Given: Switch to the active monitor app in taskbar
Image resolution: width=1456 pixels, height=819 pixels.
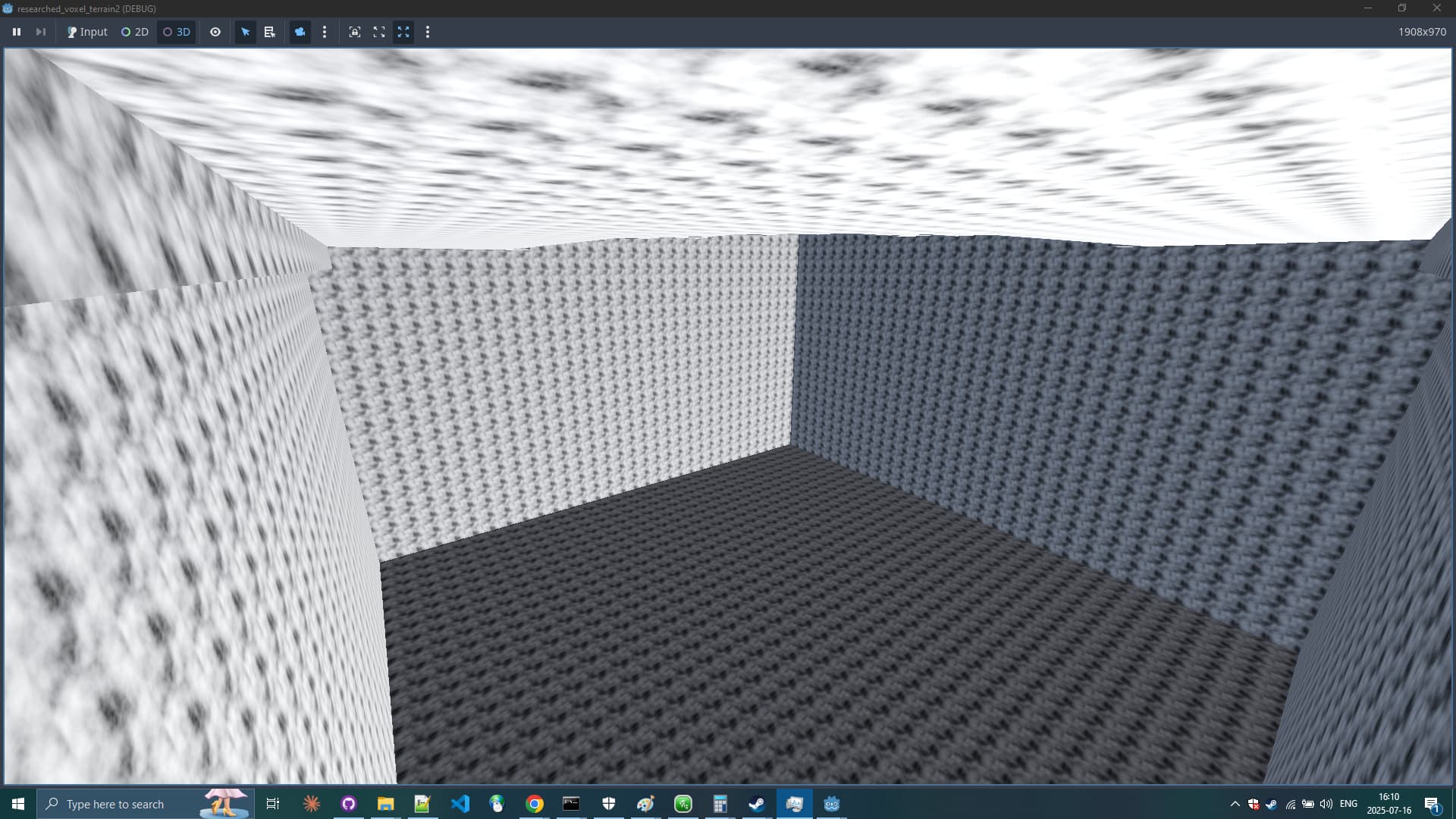Looking at the screenshot, I should [x=794, y=804].
